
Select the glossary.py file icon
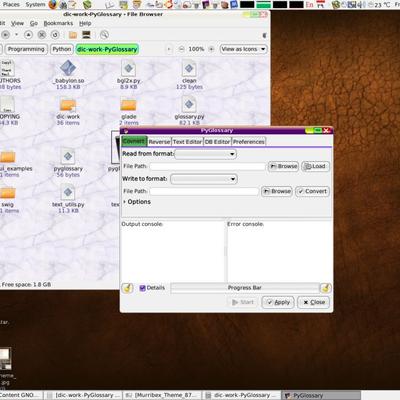click(x=189, y=105)
